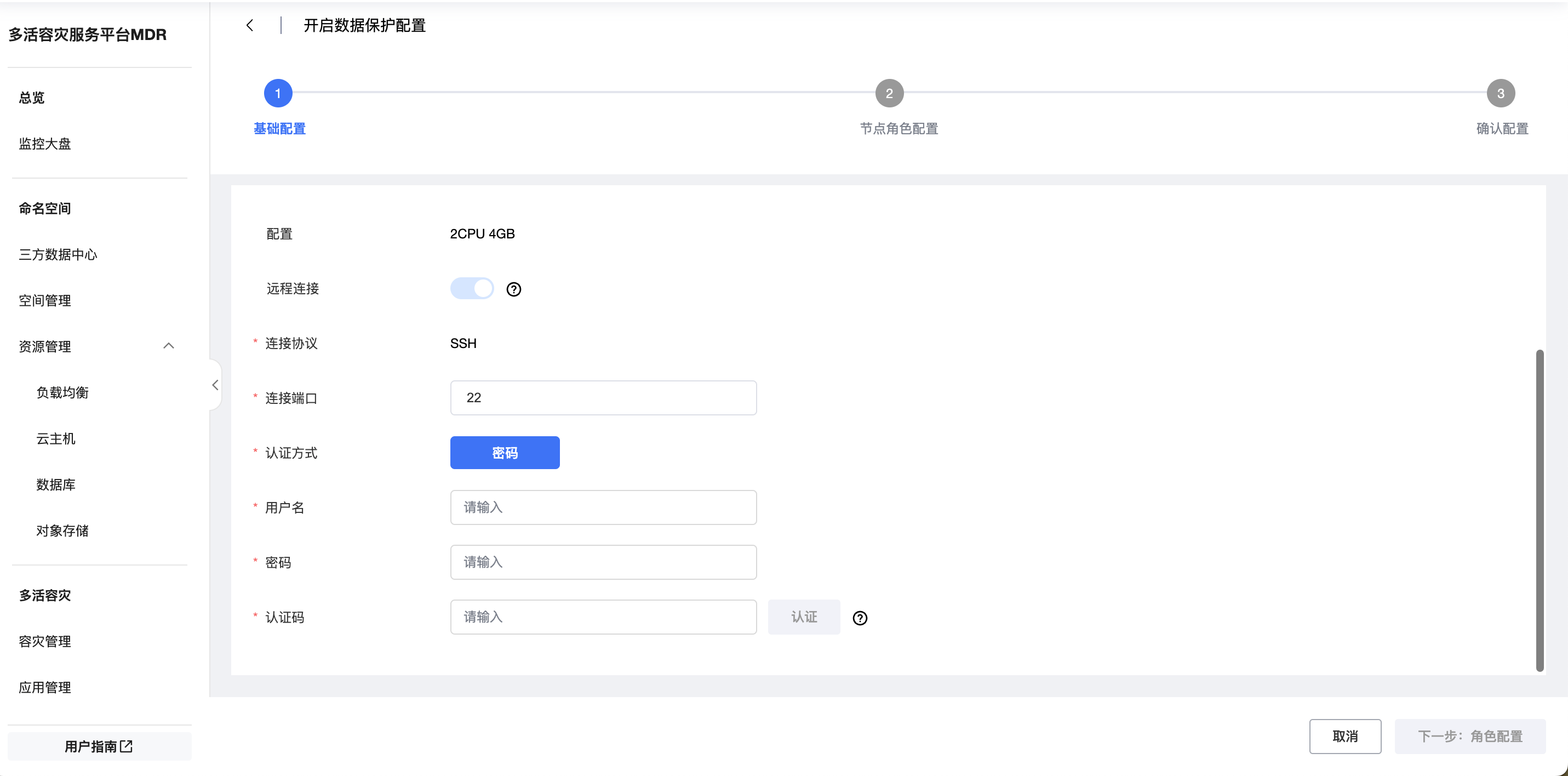Click step 3 确认配置 circle
This screenshot has width=1568, height=776.
pyautogui.click(x=1501, y=93)
